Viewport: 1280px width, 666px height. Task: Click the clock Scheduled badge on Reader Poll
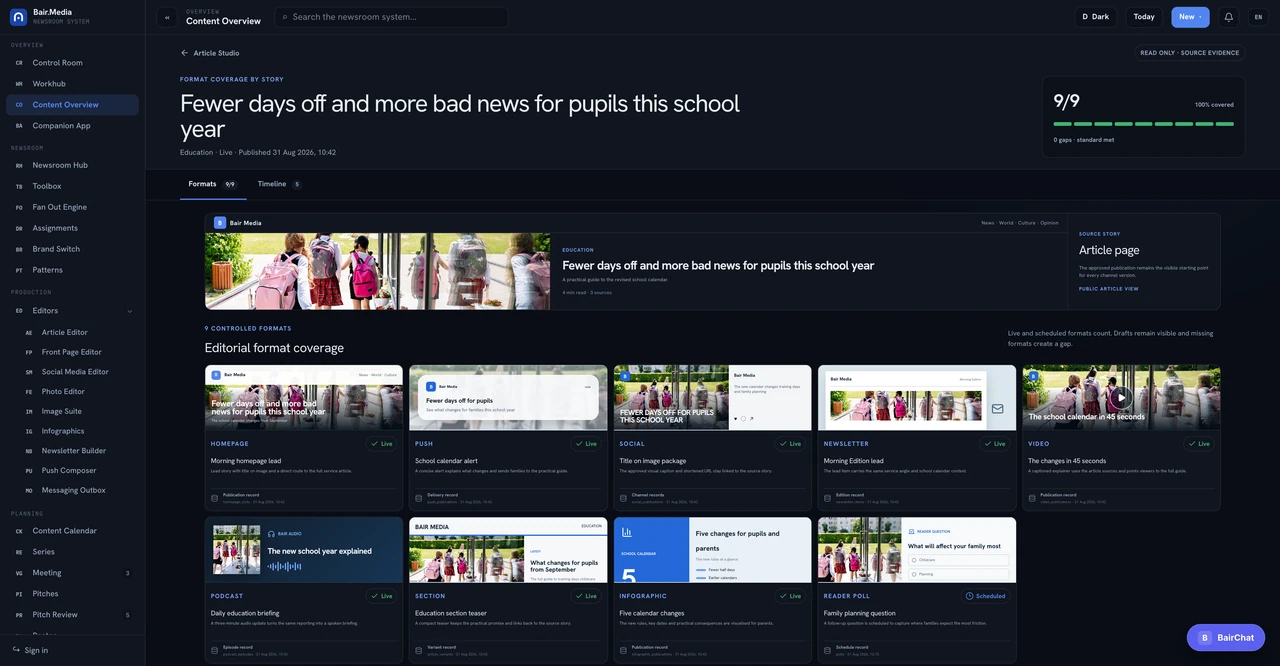pos(986,596)
